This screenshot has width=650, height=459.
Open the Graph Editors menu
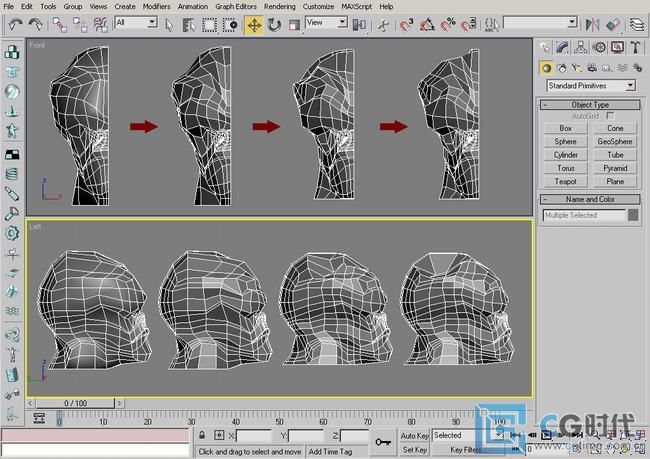[x=236, y=7]
